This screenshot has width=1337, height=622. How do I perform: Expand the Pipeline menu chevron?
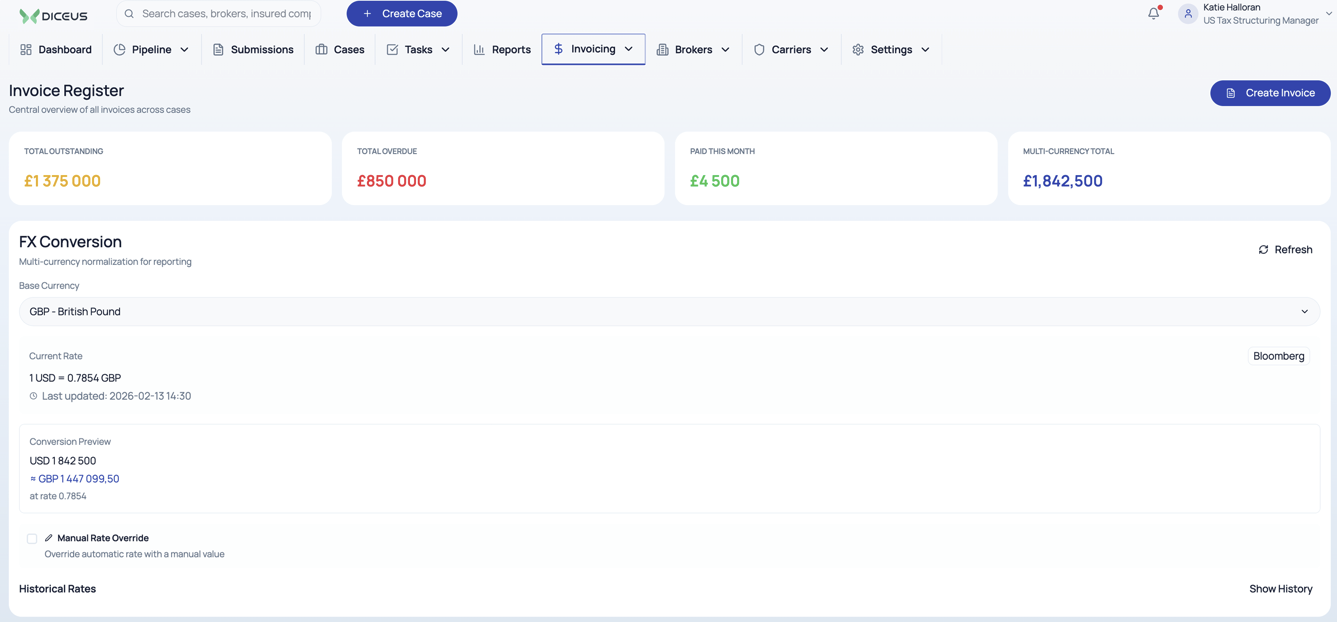coord(184,49)
